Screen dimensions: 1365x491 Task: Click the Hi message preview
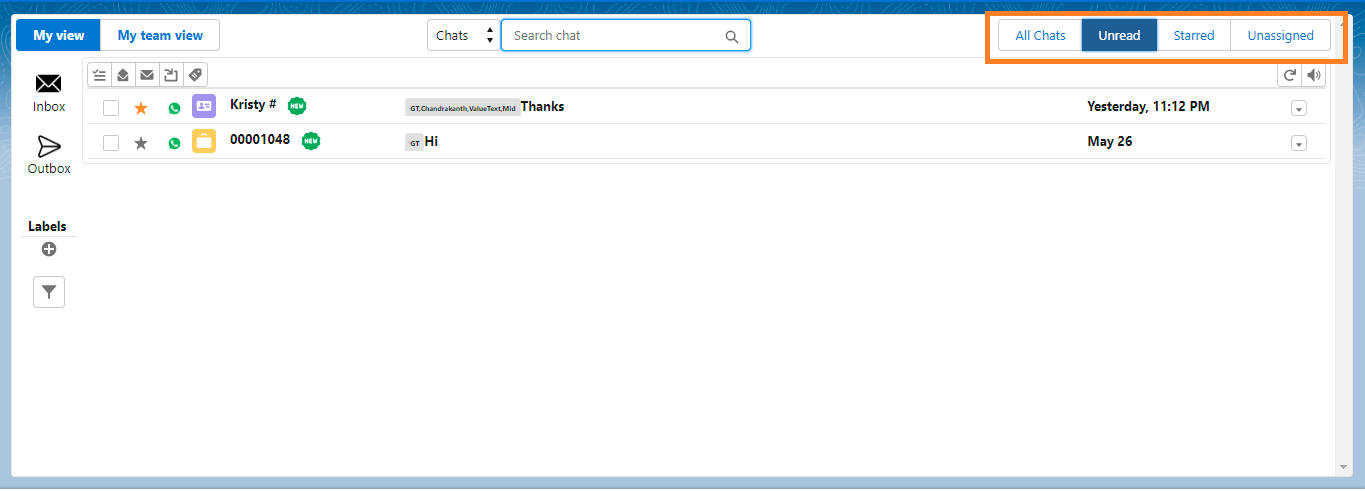click(x=431, y=142)
